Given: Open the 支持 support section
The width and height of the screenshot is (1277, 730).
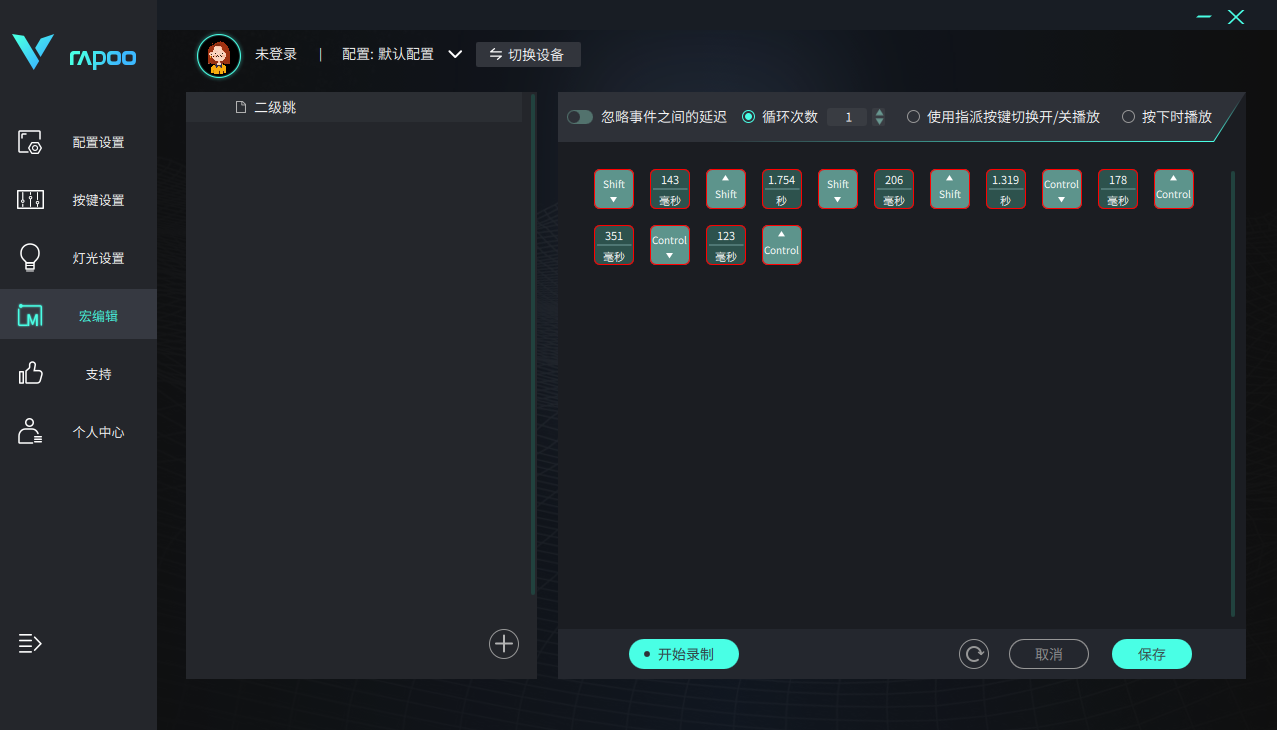Looking at the screenshot, I should (x=78, y=374).
